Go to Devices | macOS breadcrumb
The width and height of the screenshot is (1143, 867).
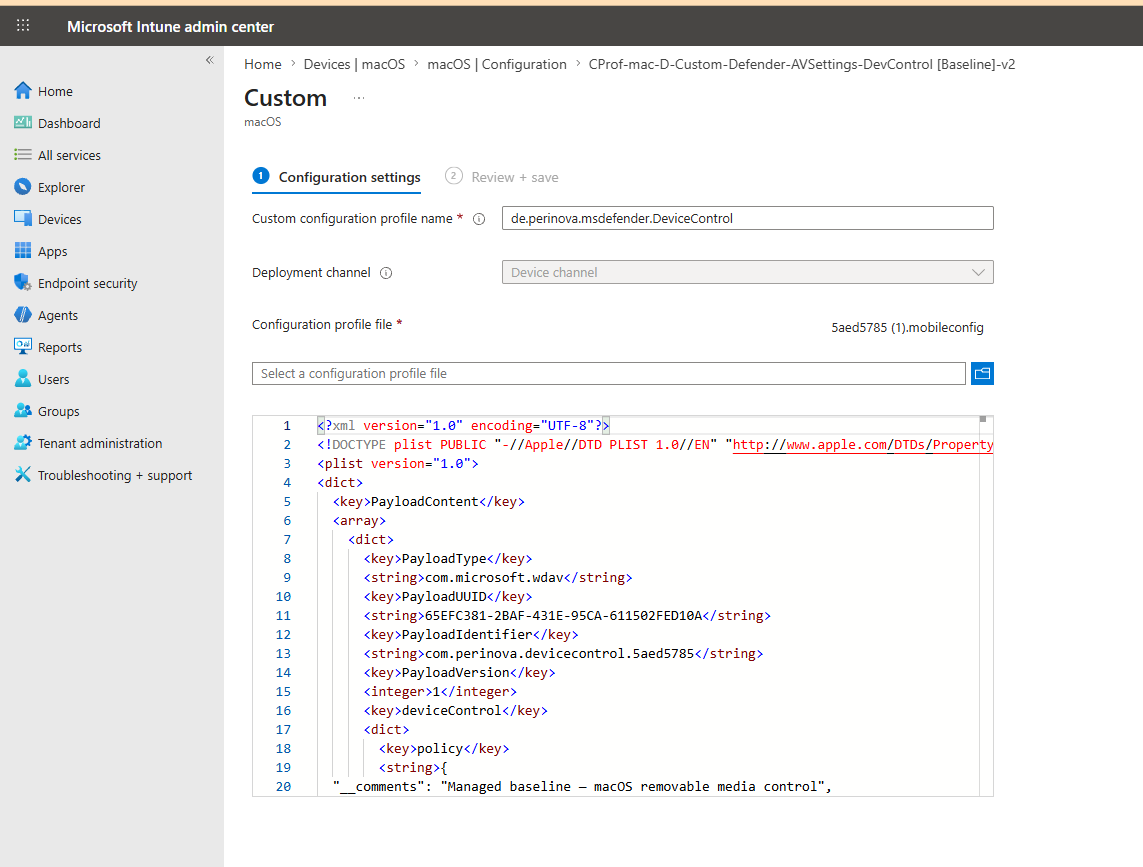click(354, 64)
